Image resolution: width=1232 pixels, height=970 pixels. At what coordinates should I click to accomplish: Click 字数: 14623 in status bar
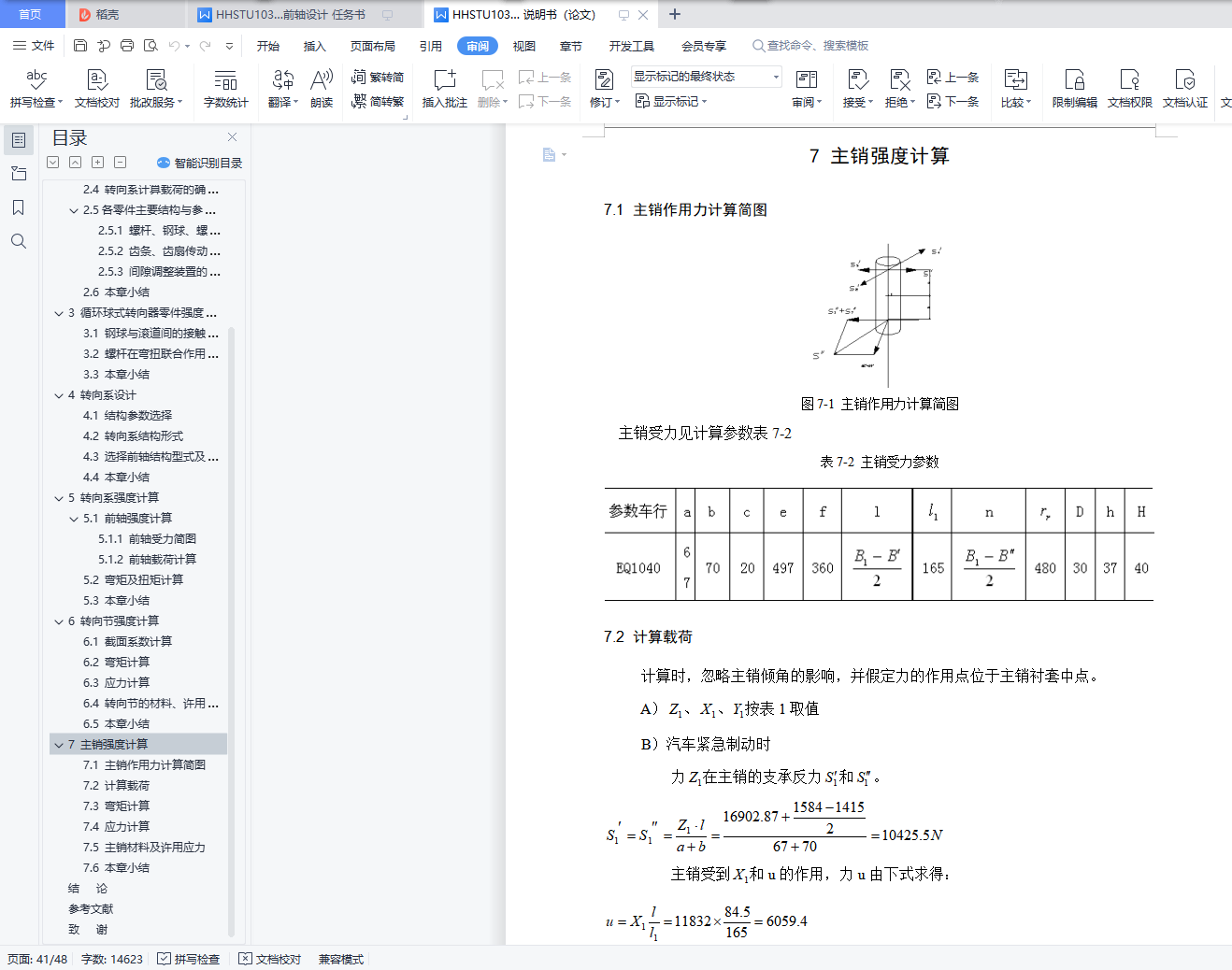(x=112, y=959)
